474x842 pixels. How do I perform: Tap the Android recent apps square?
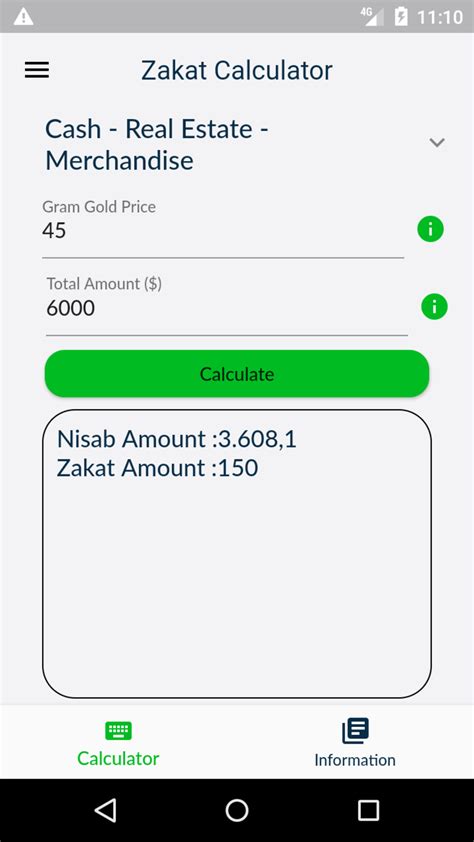pyautogui.click(x=368, y=810)
